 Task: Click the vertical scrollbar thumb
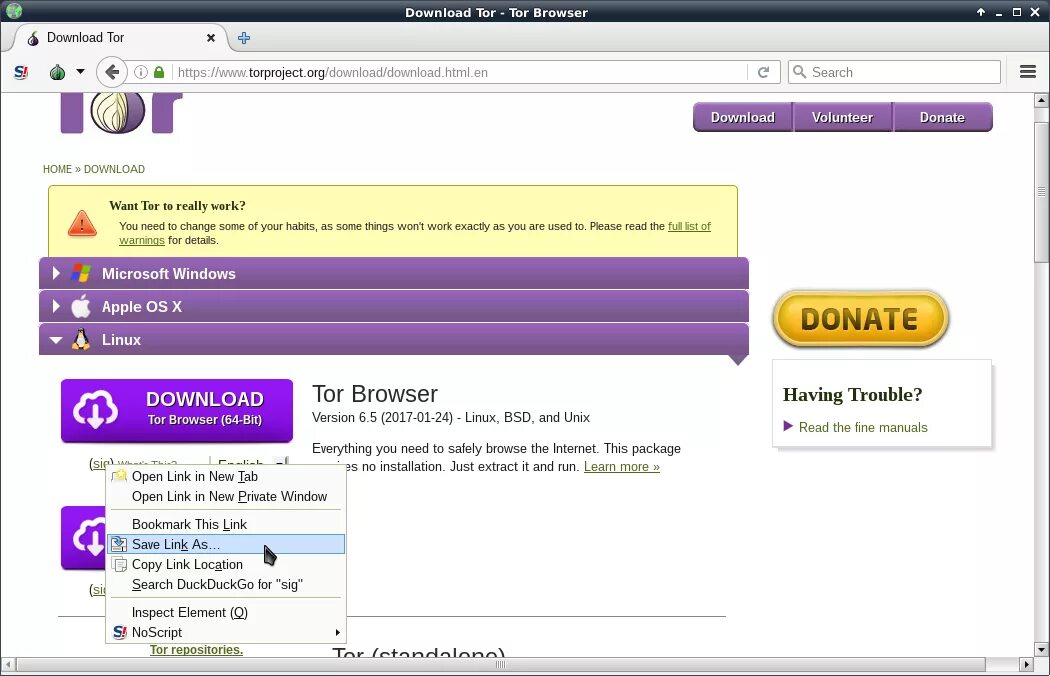1041,192
